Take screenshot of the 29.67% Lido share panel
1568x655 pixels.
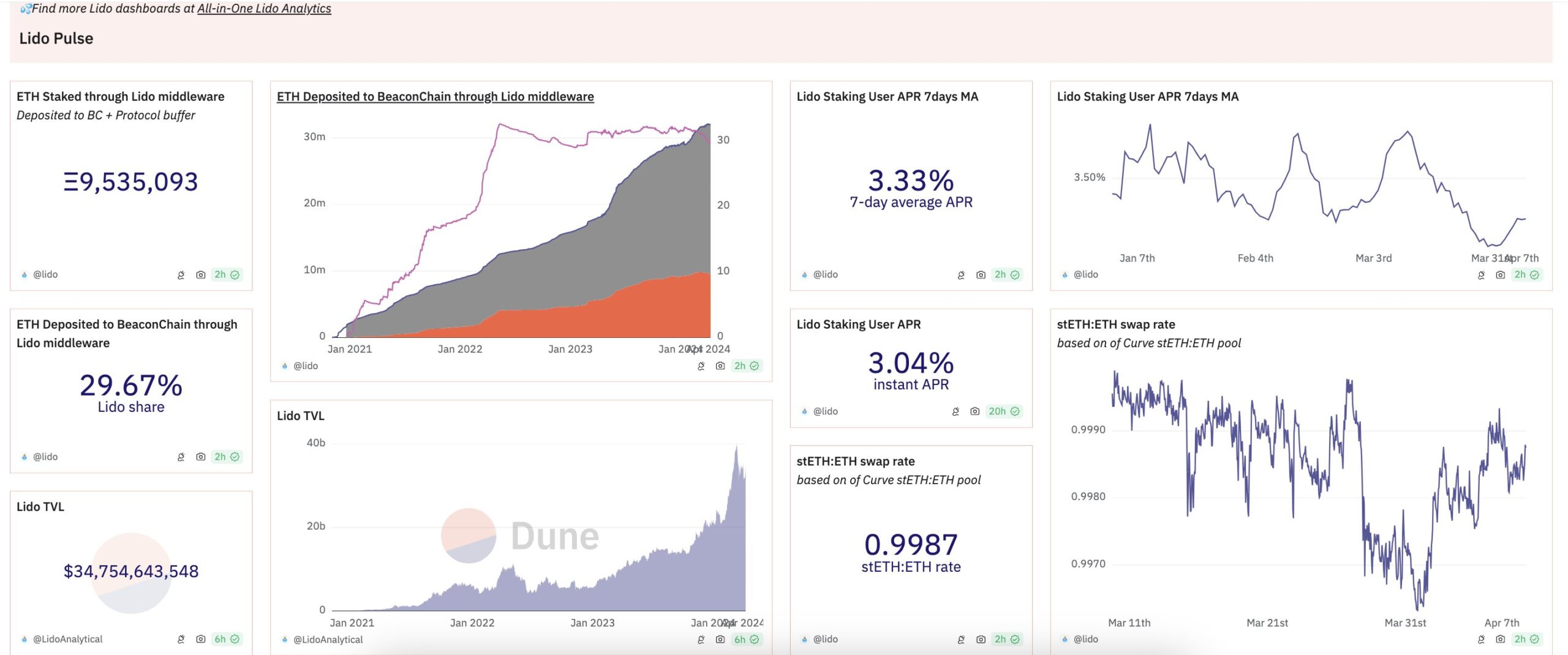point(200,457)
